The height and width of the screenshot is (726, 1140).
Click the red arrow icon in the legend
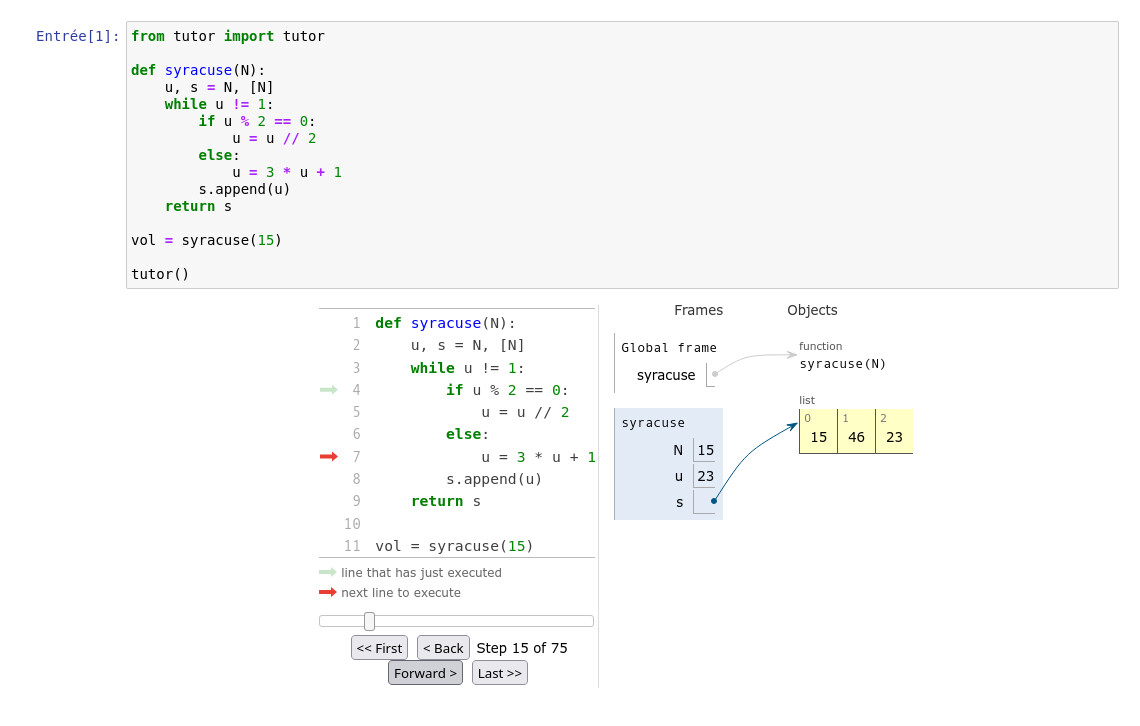328,592
